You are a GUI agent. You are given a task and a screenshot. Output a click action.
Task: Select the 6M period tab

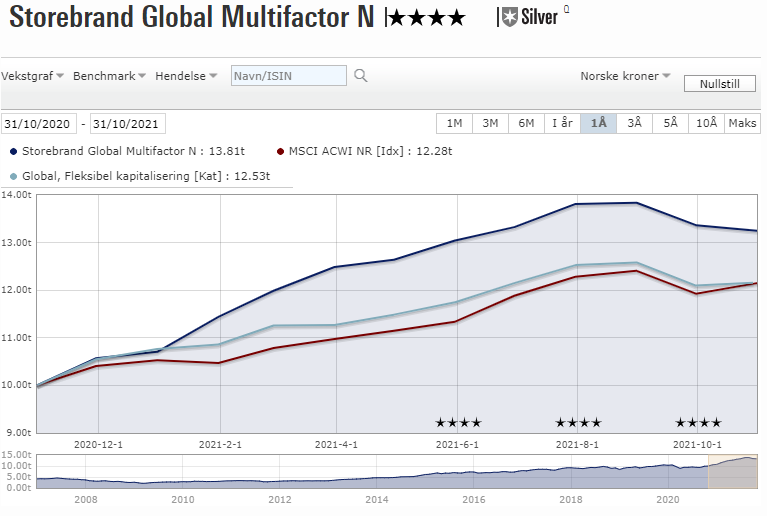coord(526,123)
